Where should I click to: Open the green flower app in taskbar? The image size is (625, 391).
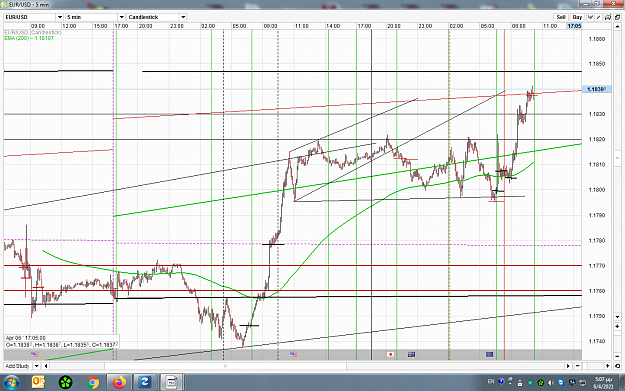[x=65, y=383]
